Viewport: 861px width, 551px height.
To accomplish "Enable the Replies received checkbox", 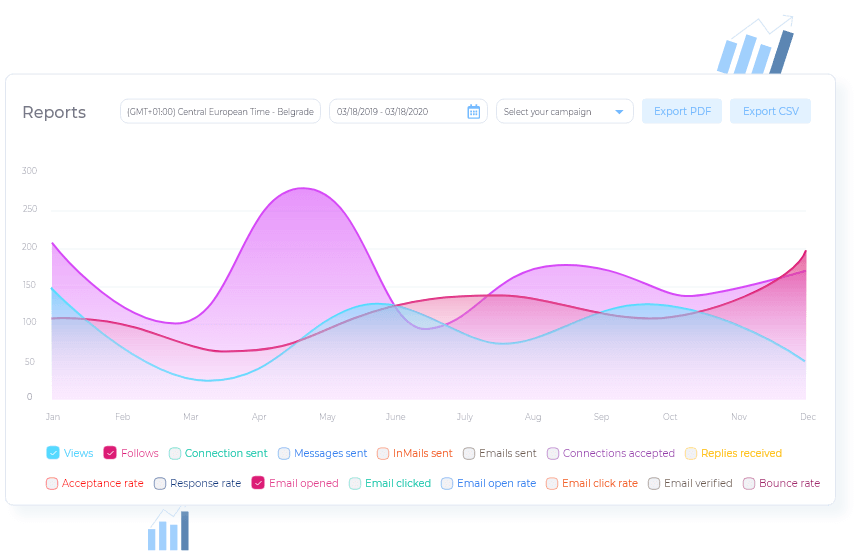I will pos(691,454).
